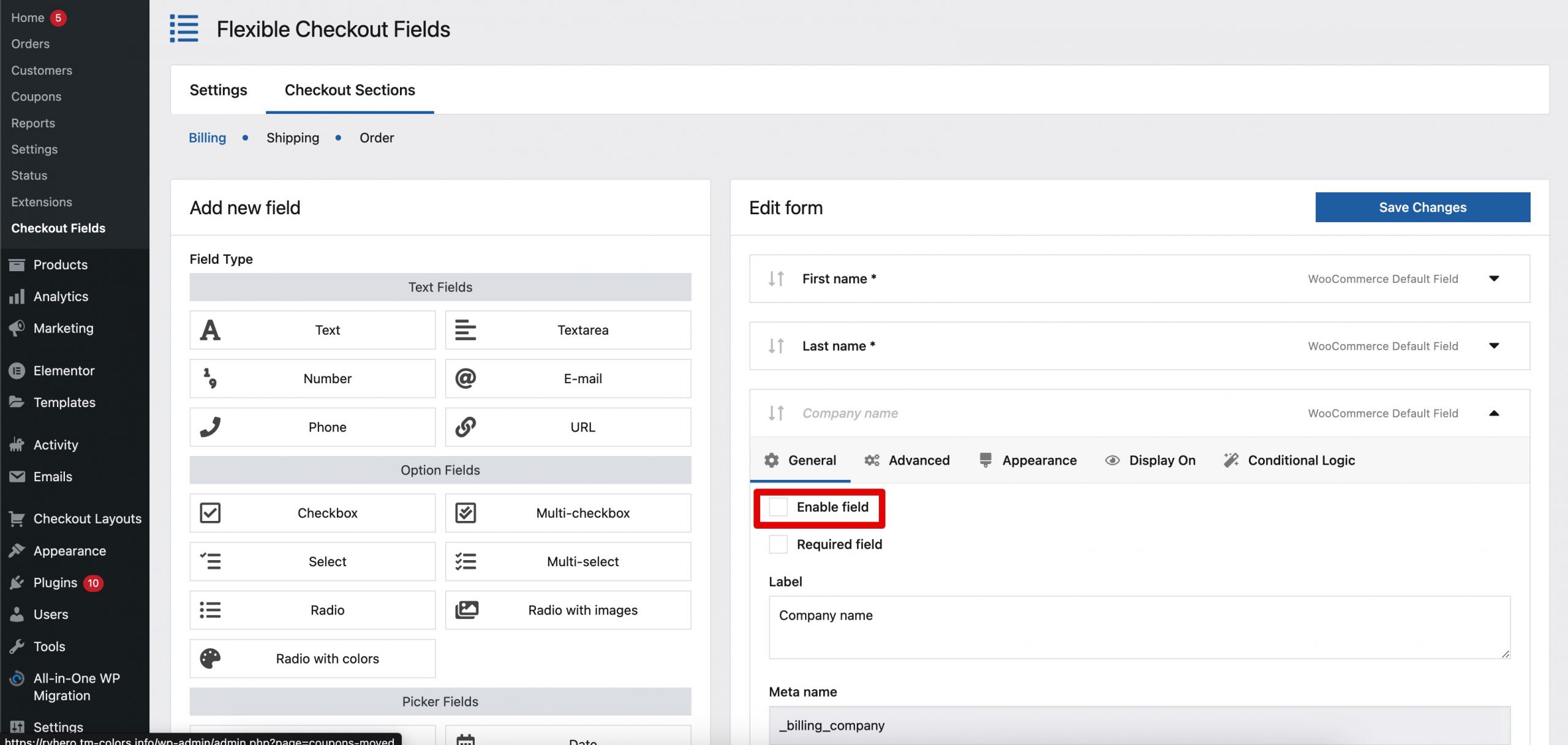Open the Checkout Sections tab

tap(350, 90)
